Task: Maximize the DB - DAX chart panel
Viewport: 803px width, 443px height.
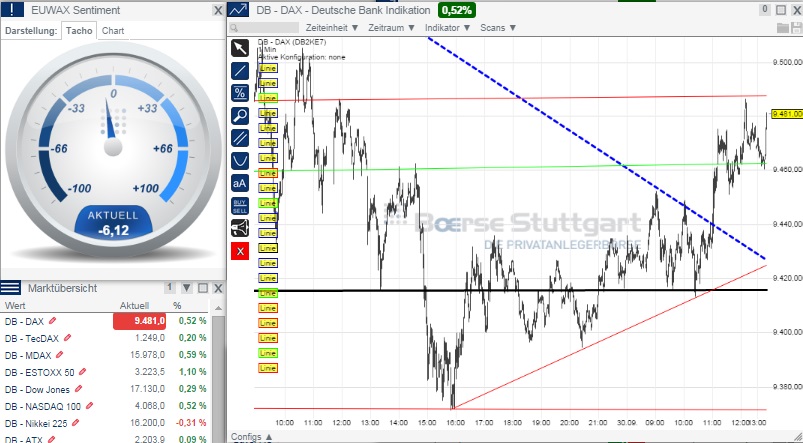Action: [781, 10]
